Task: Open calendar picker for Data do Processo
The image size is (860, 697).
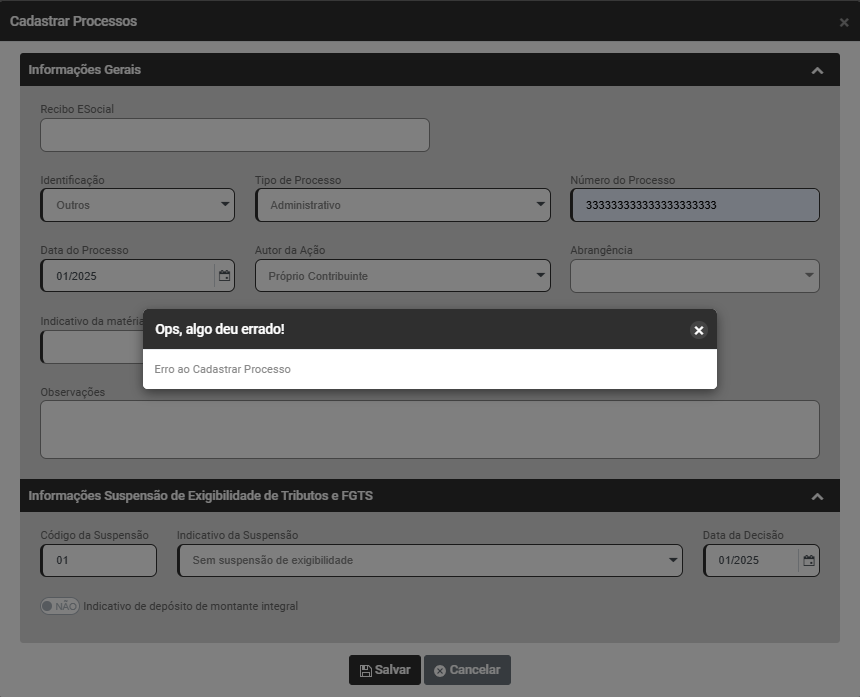Action: point(224,276)
